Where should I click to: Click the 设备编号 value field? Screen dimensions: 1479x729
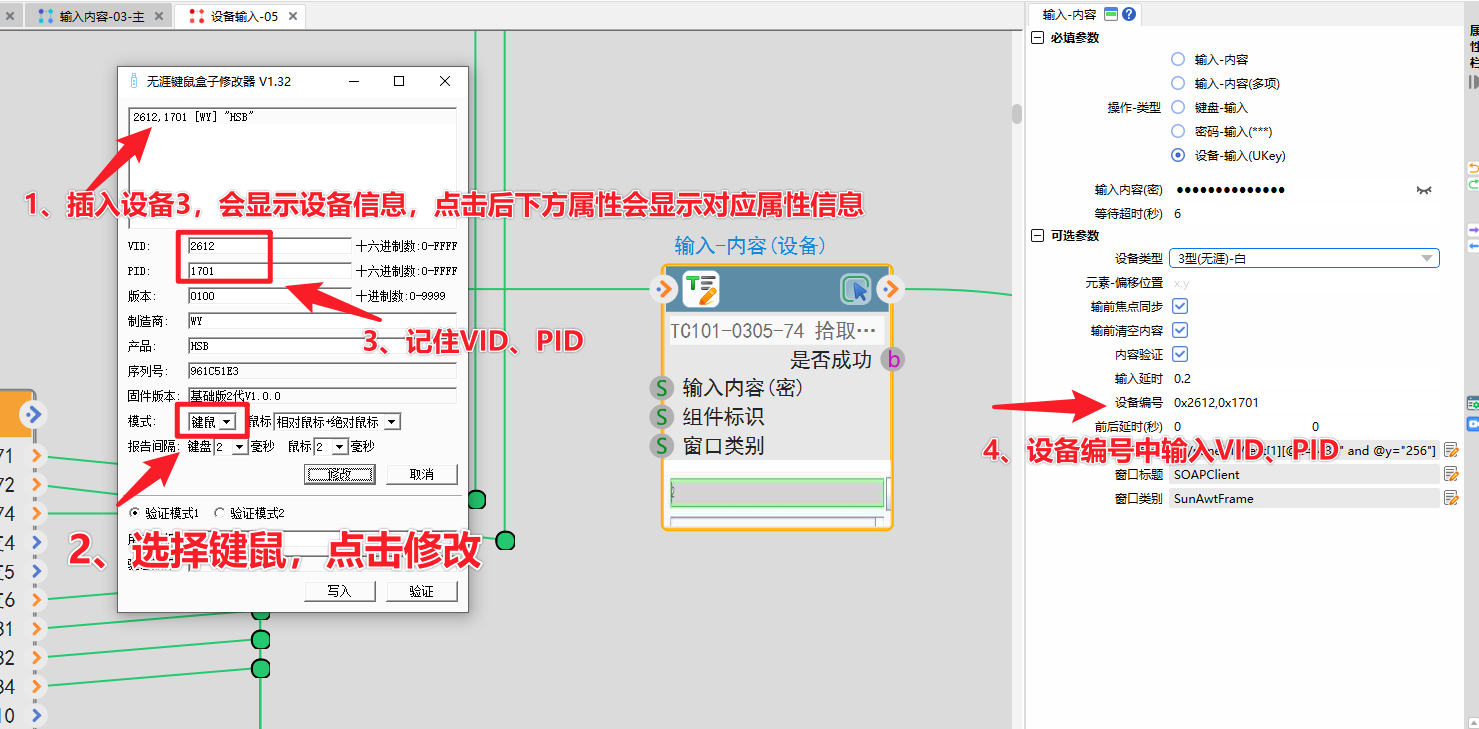(x=1300, y=403)
